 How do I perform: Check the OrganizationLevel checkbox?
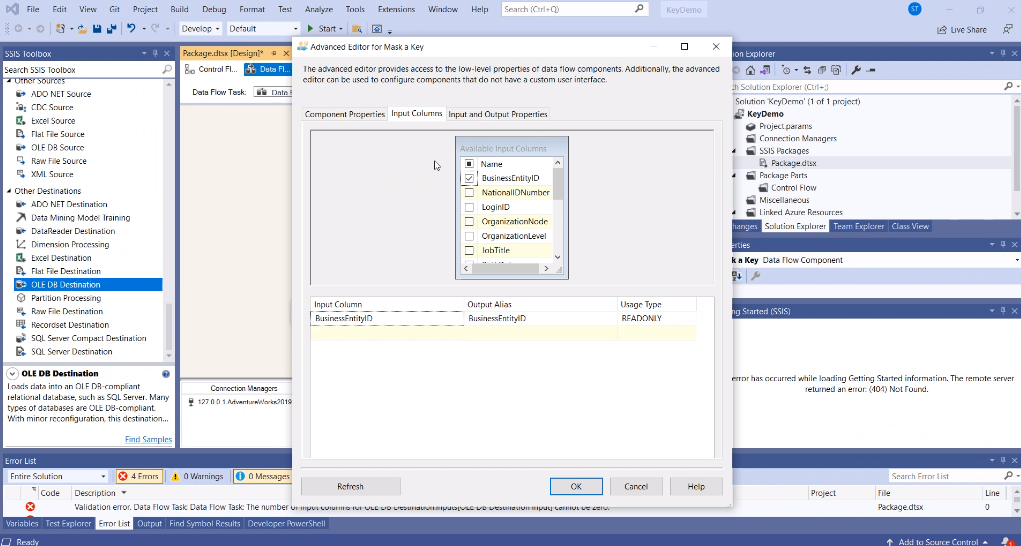[469, 236]
